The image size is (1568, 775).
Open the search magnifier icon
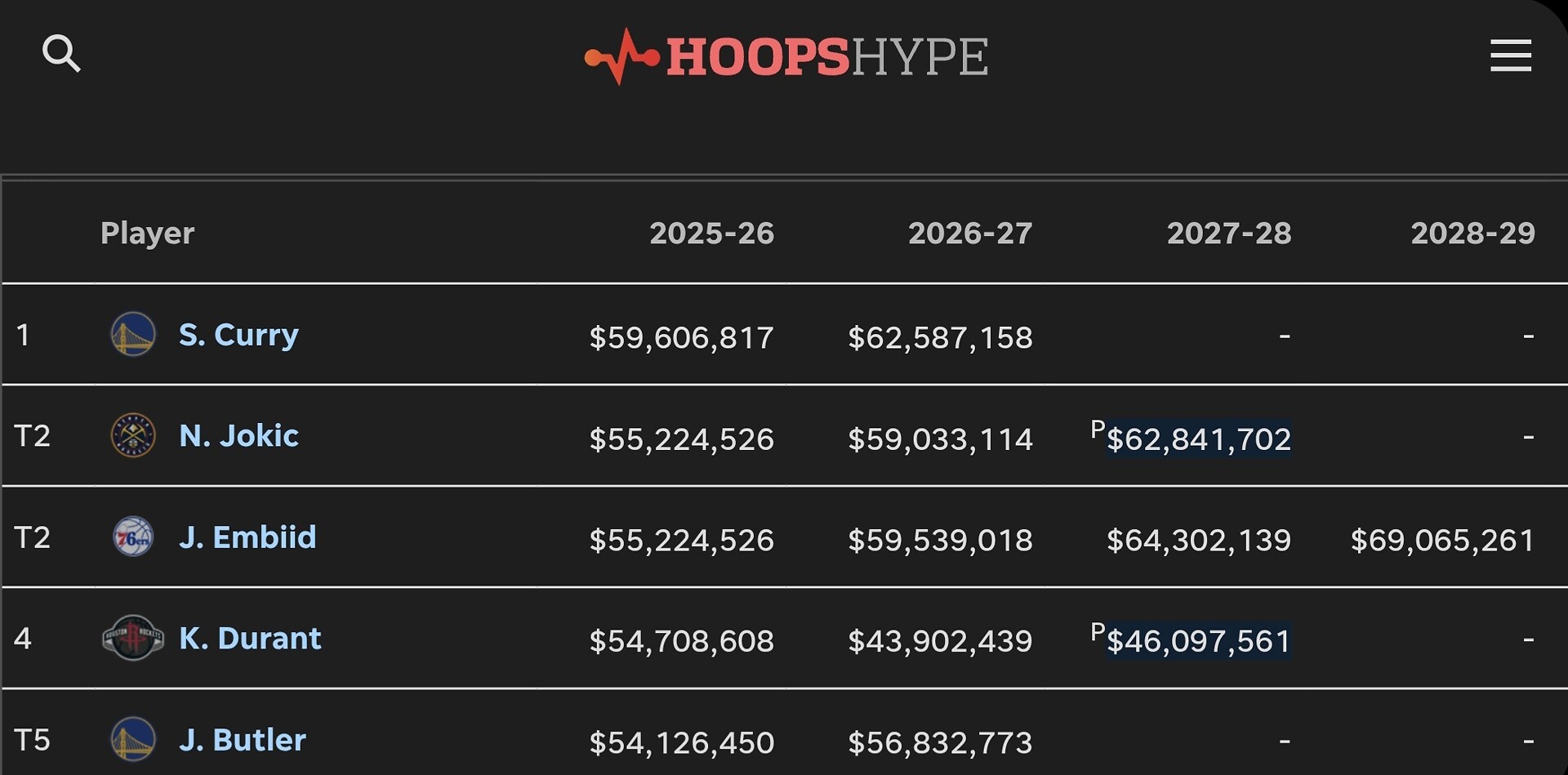tap(61, 54)
